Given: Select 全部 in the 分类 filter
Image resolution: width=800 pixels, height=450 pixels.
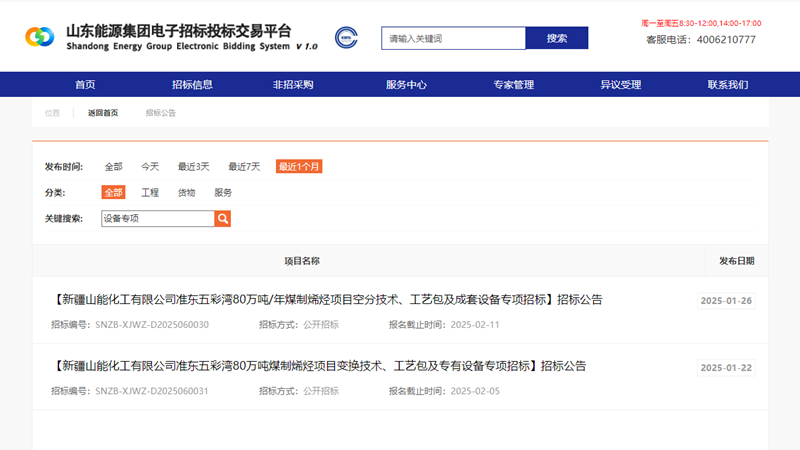Looking at the screenshot, I should click(x=113, y=192).
